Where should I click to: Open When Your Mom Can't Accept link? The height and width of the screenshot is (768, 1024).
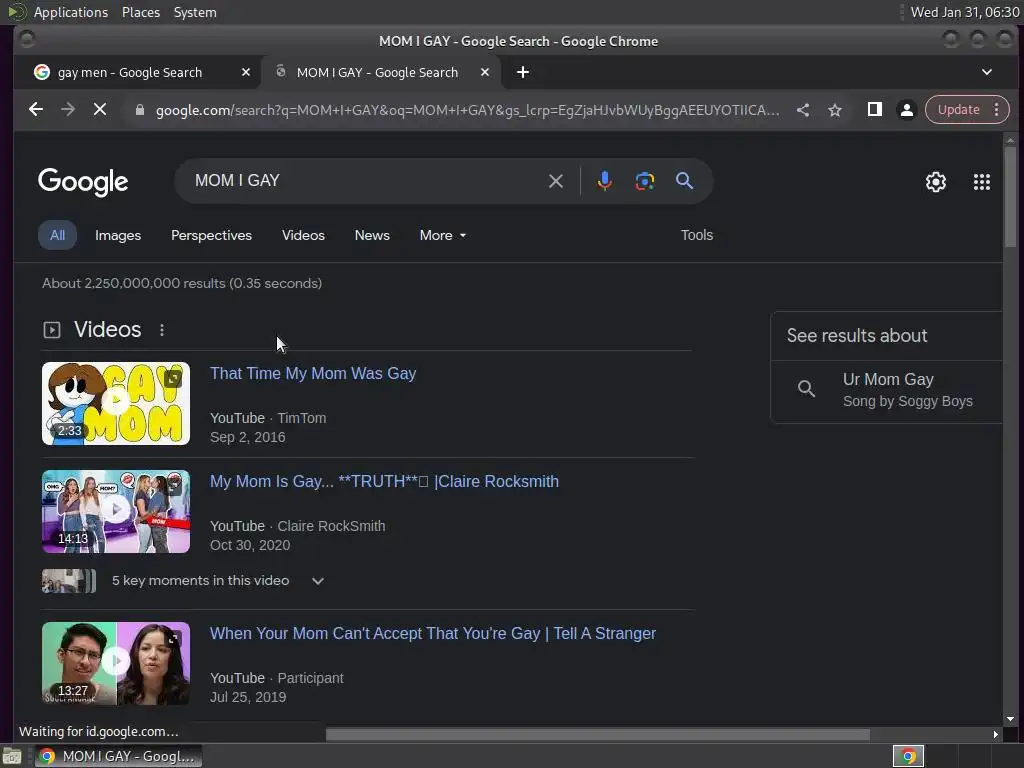tap(433, 633)
